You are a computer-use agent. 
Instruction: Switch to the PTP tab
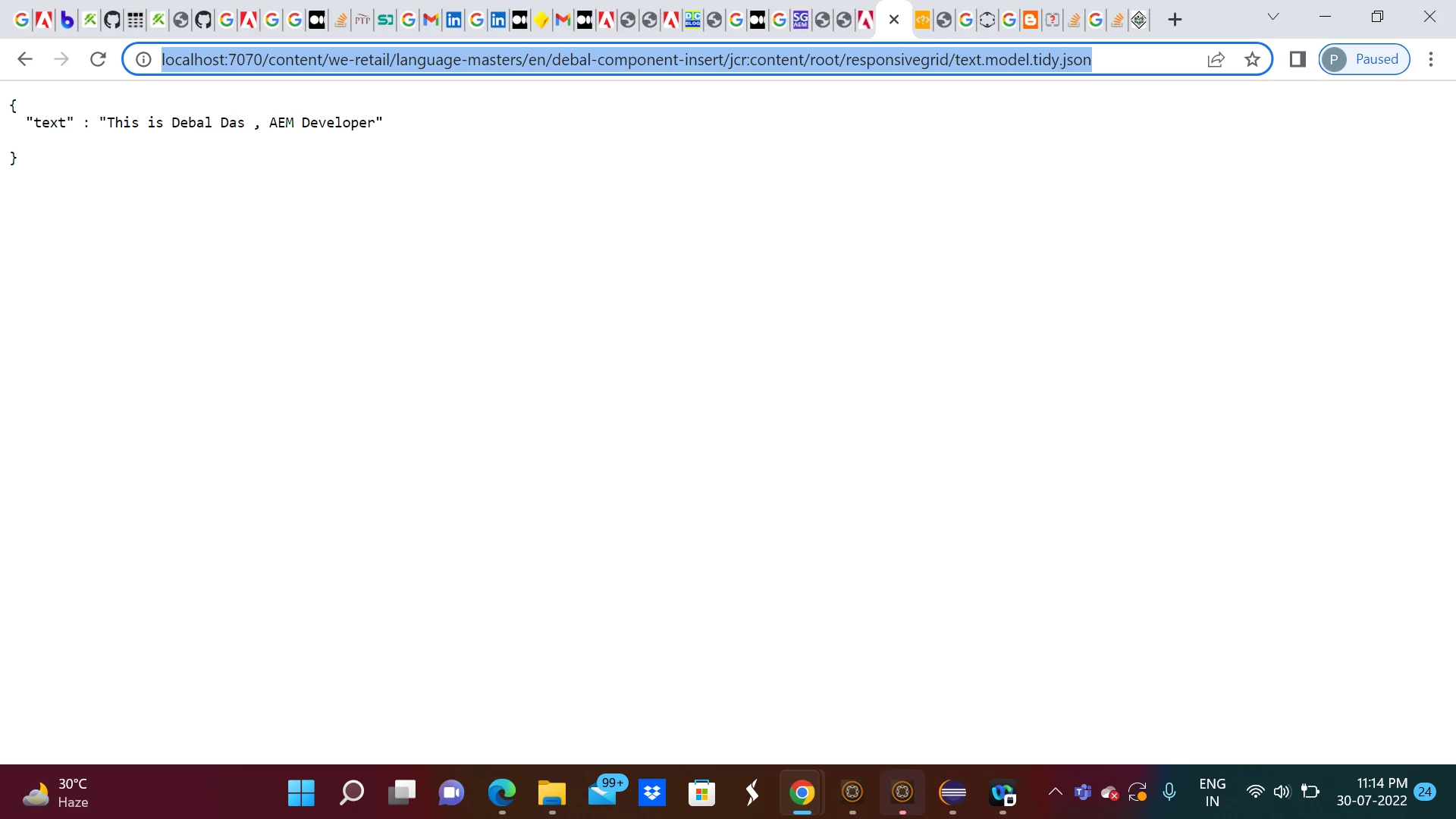click(x=362, y=20)
